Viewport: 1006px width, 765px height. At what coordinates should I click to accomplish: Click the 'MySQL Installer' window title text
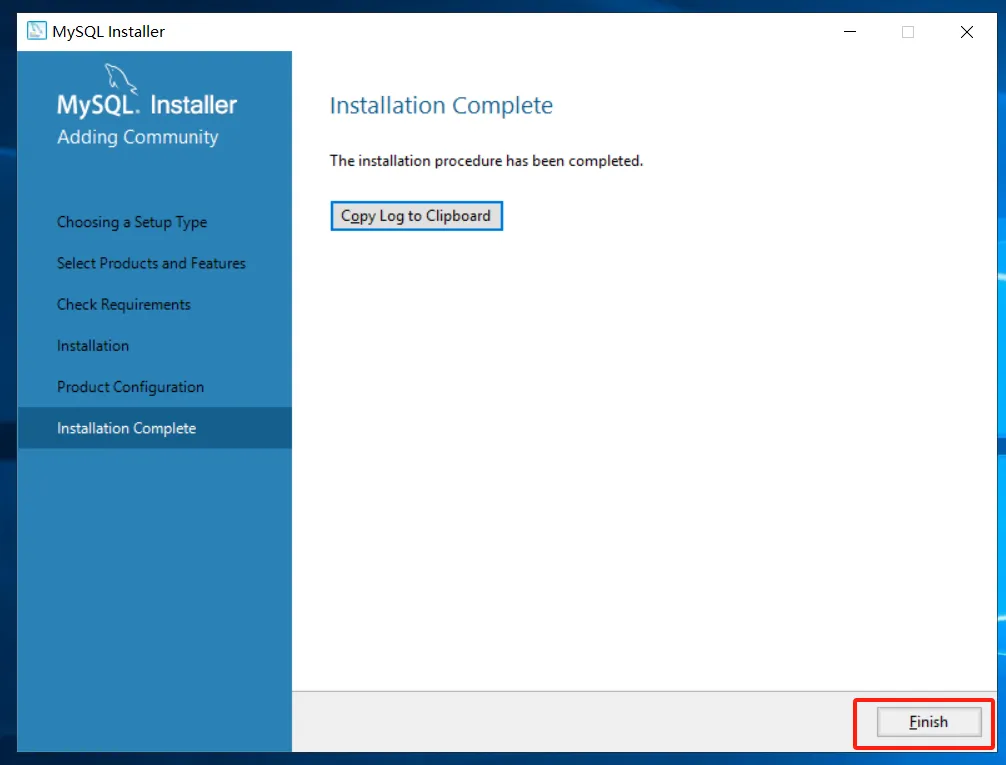click(x=108, y=31)
